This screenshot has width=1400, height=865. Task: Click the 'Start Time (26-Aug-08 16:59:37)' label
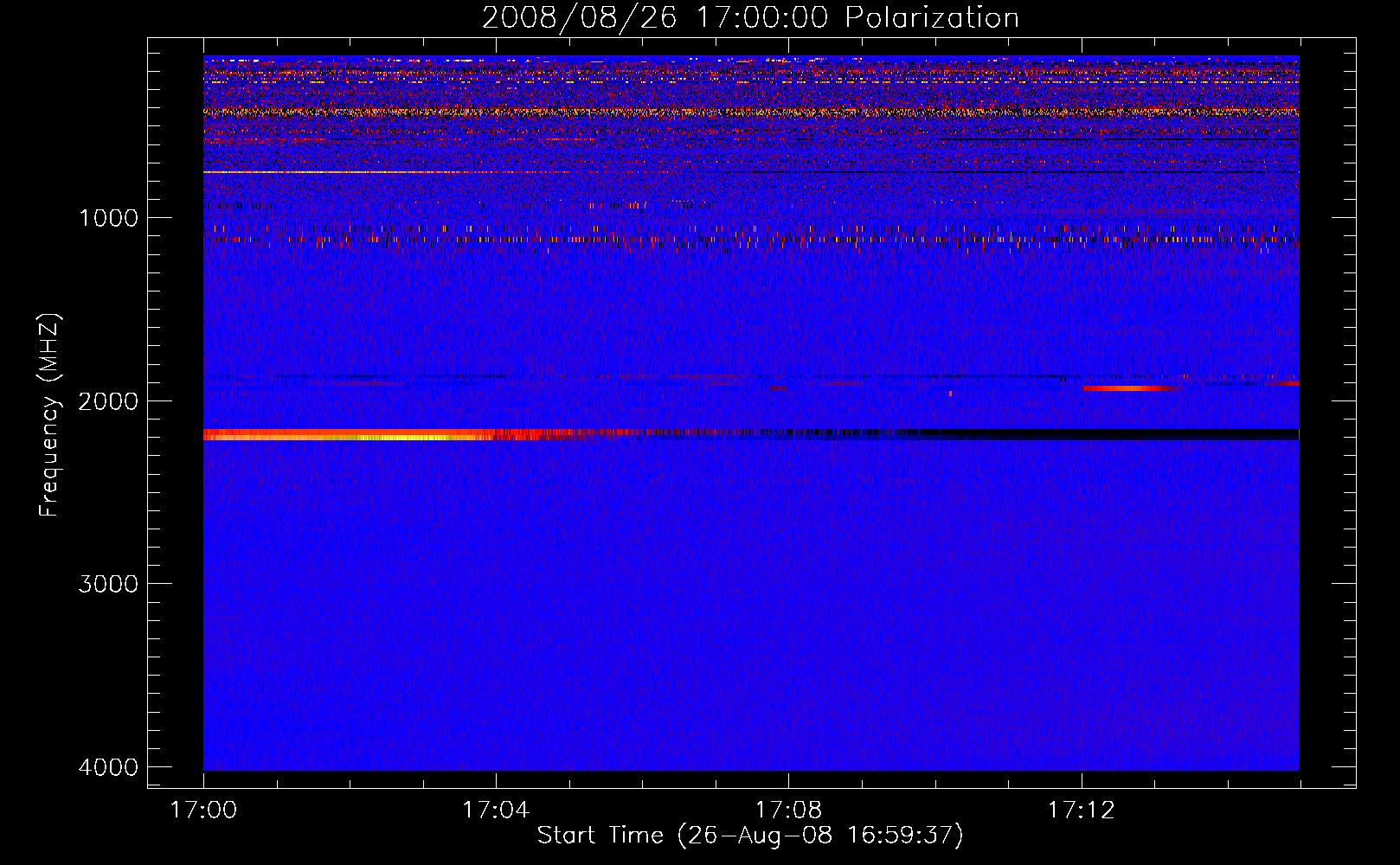[750, 836]
